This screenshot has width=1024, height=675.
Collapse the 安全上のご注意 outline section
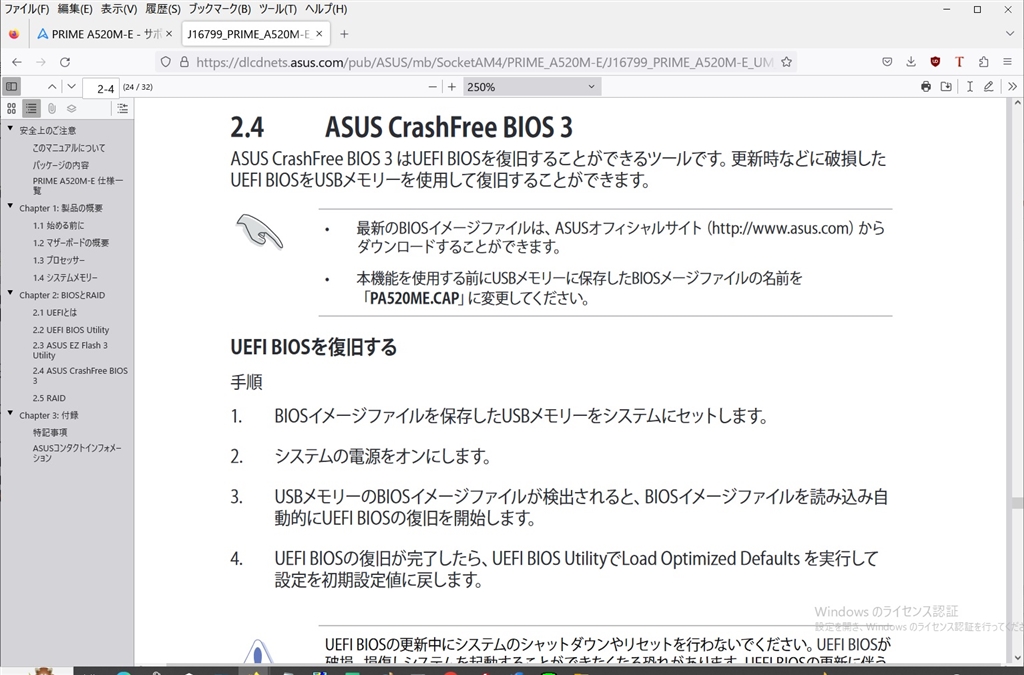pos(10,129)
